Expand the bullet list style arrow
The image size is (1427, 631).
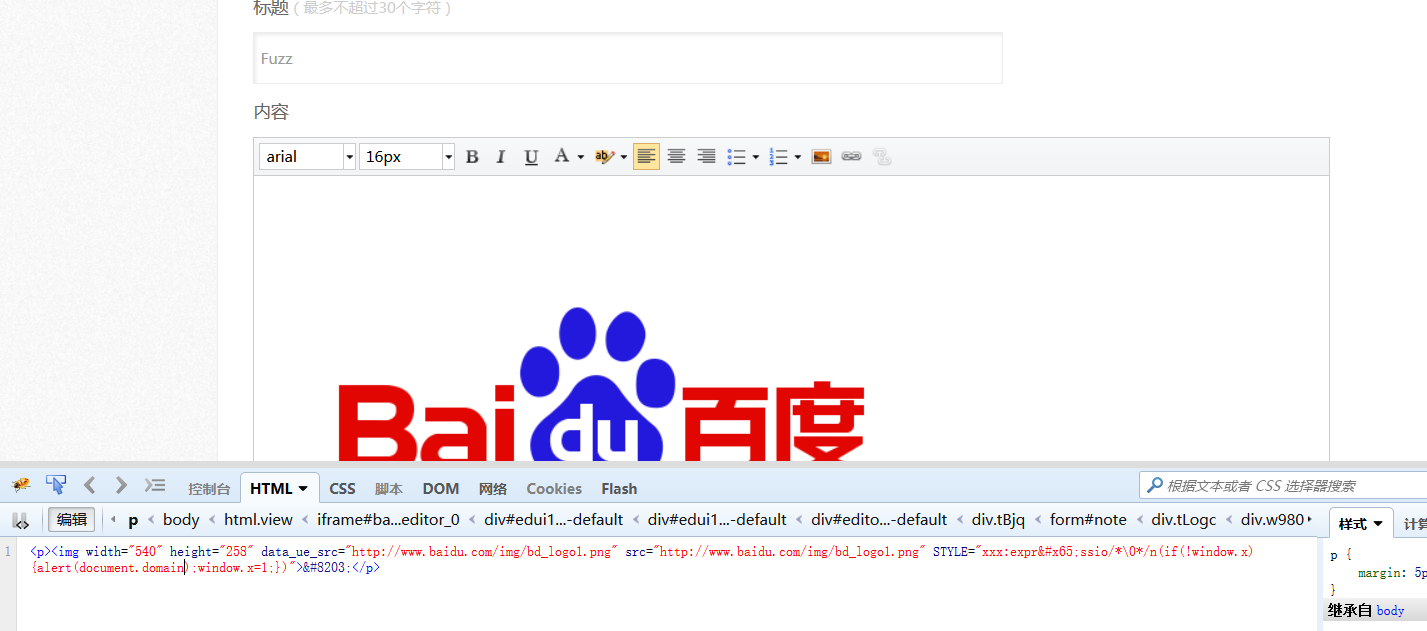tap(755, 157)
